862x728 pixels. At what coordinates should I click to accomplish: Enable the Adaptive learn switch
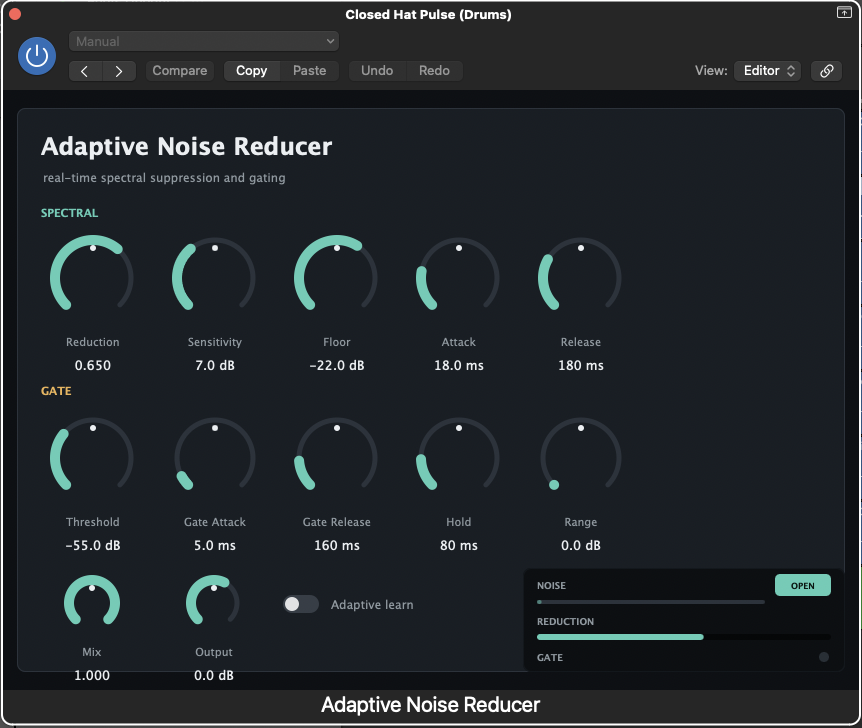coord(301,604)
